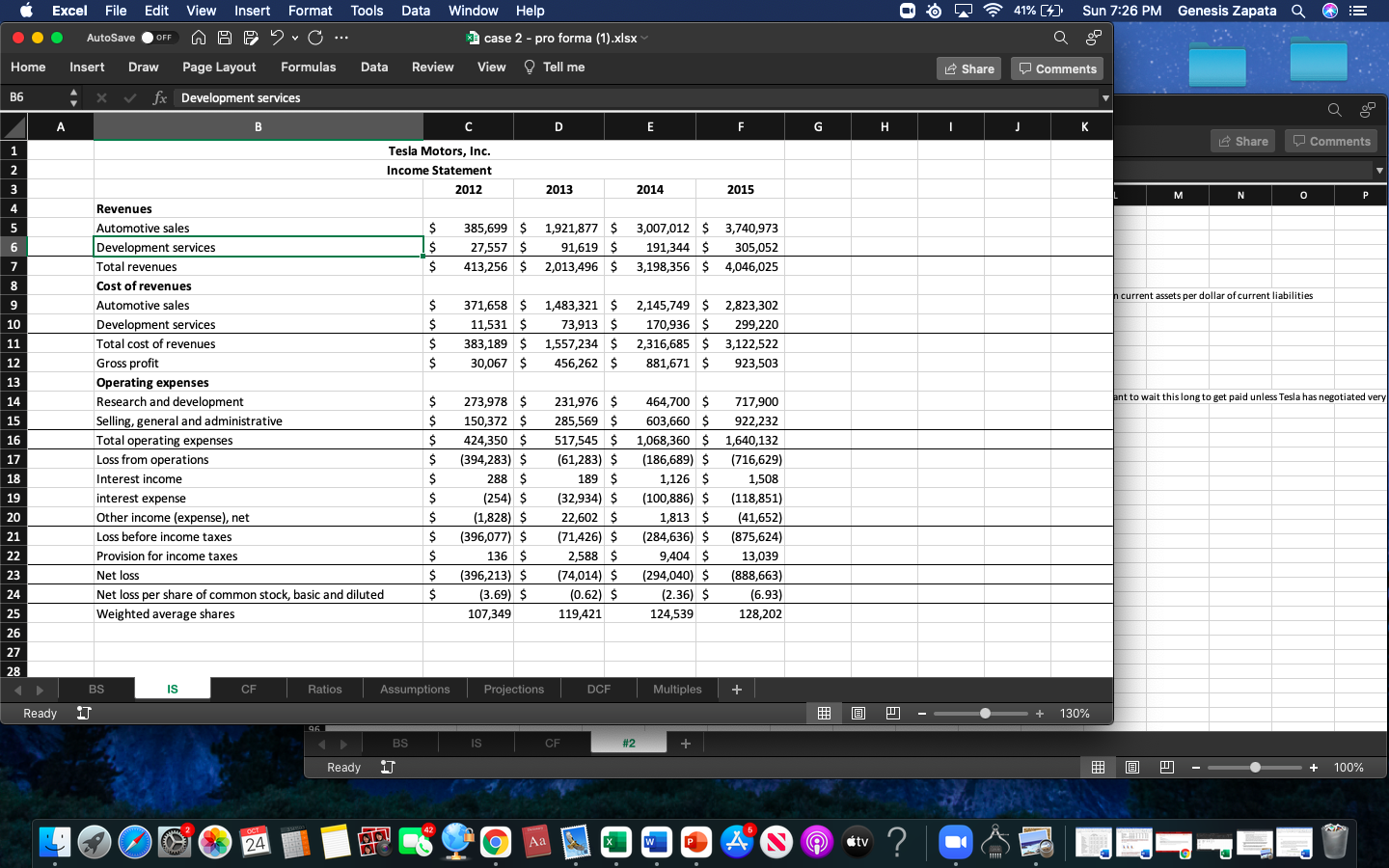Open the share people icon in title bar
Image resolution: width=1389 pixels, height=868 pixels.
click(1093, 38)
